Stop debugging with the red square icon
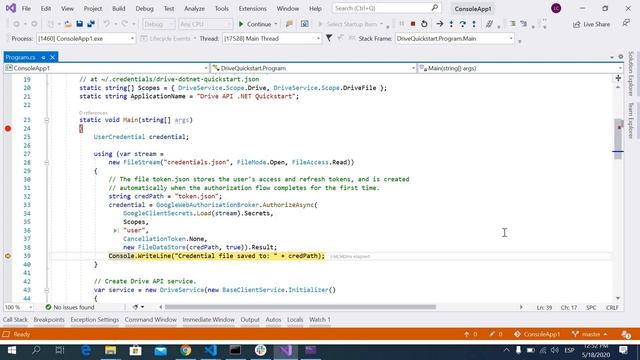The height and width of the screenshot is (360, 640). click(x=413, y=24)
